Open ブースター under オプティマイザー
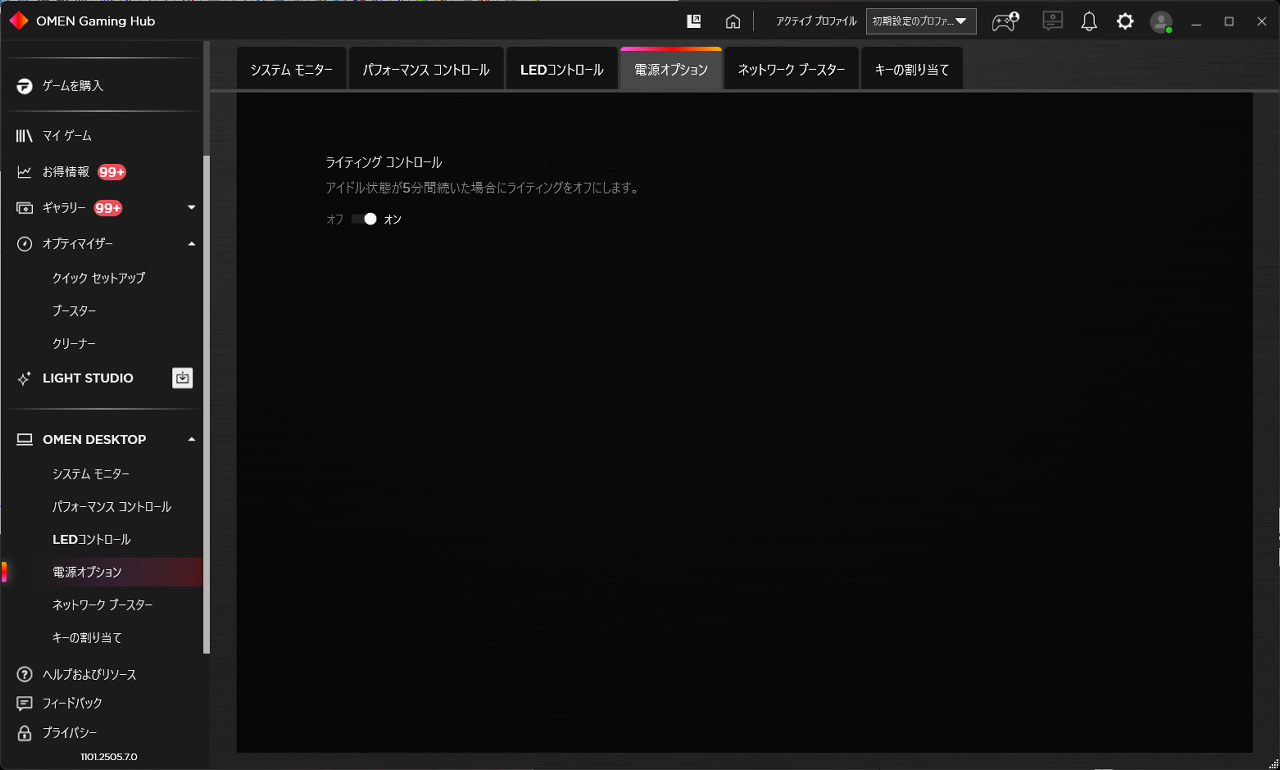Screen dimensions: 1280x770 point(74,311)
